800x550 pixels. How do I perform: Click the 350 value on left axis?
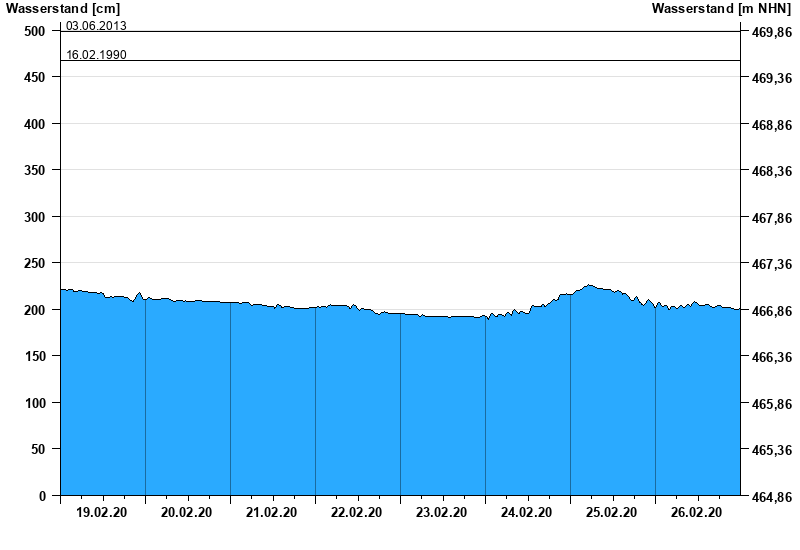[x=35, y=170]
